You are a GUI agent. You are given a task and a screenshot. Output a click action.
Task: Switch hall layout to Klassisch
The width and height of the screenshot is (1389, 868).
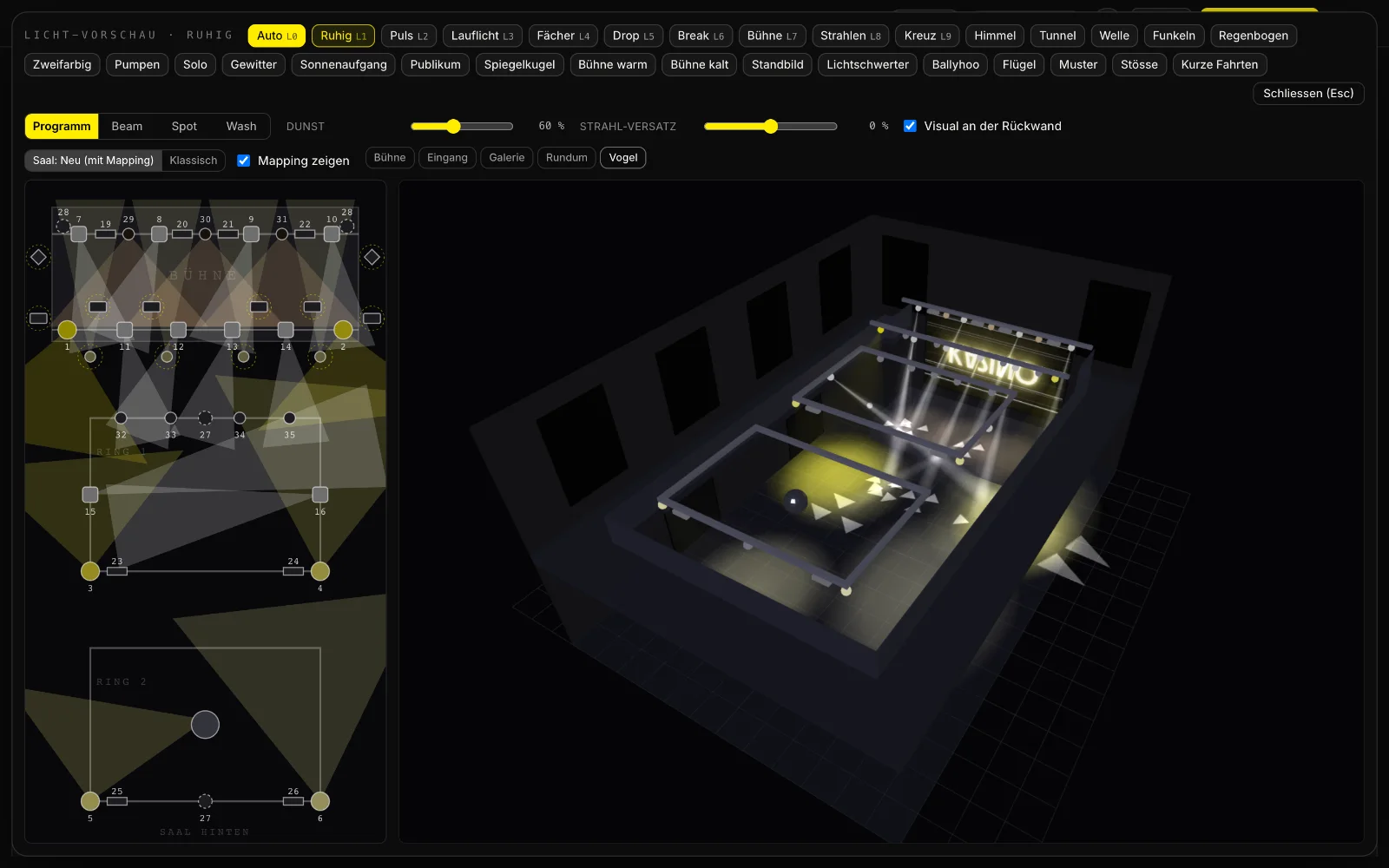point(194,161)
